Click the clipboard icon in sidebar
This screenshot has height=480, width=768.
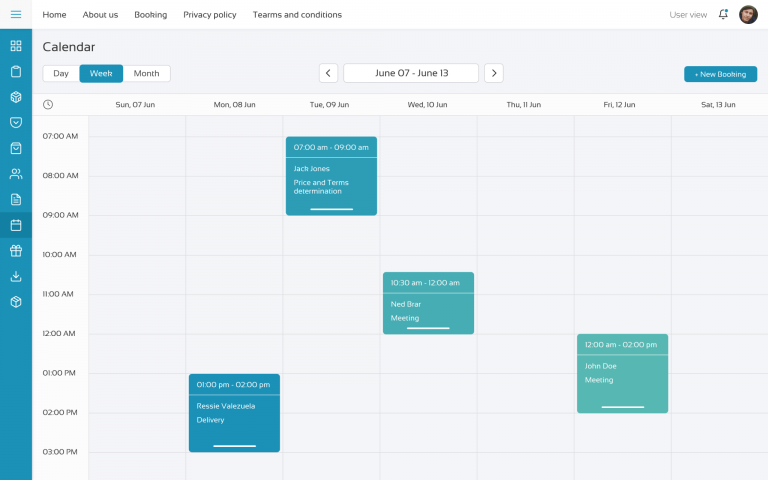(x=16, y=71)
